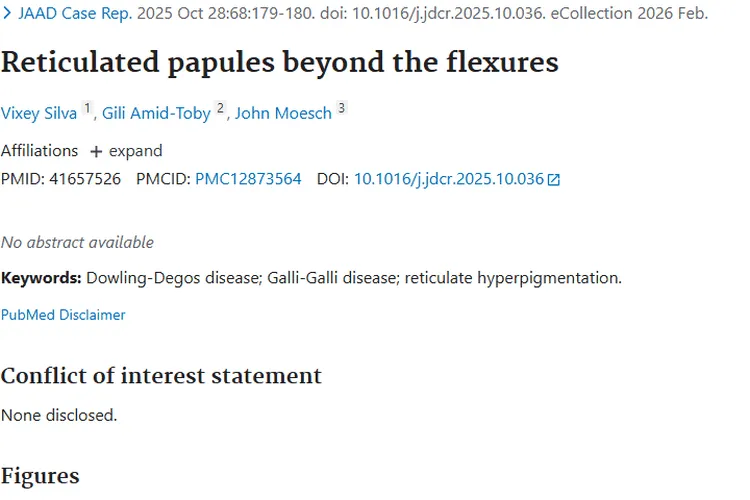This screenshot has height=500, width=750.
Task: Open the JAAD Case Rep. journal menu
Action: (75, 14)
